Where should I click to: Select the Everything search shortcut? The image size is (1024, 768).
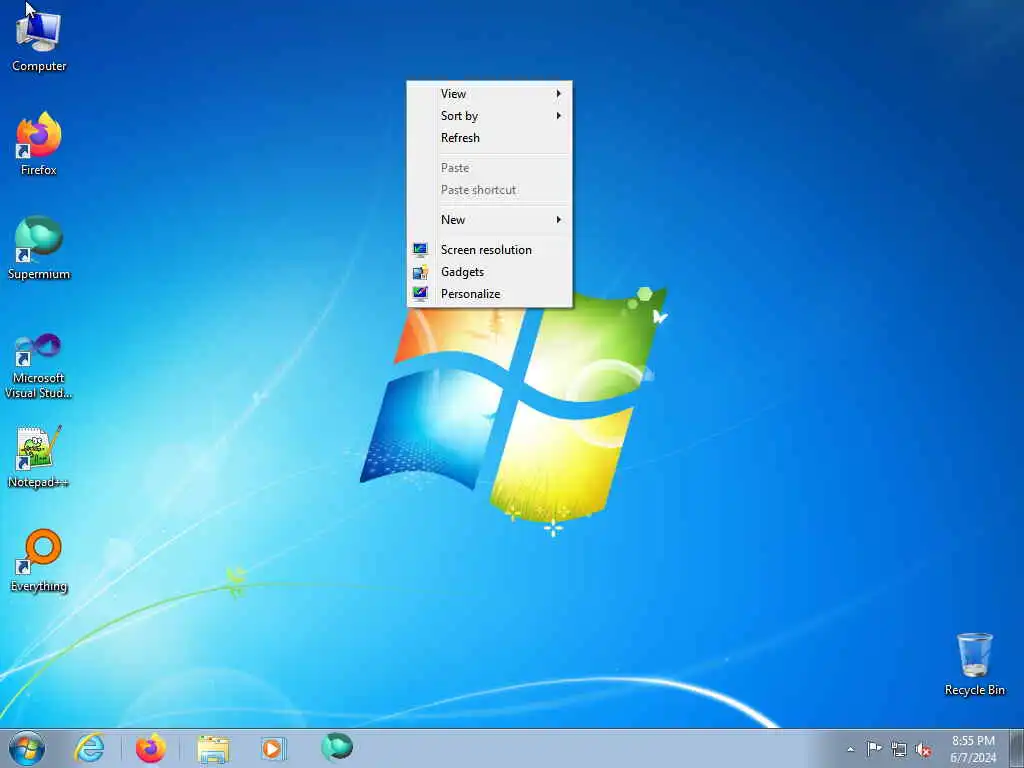point(39,560)
